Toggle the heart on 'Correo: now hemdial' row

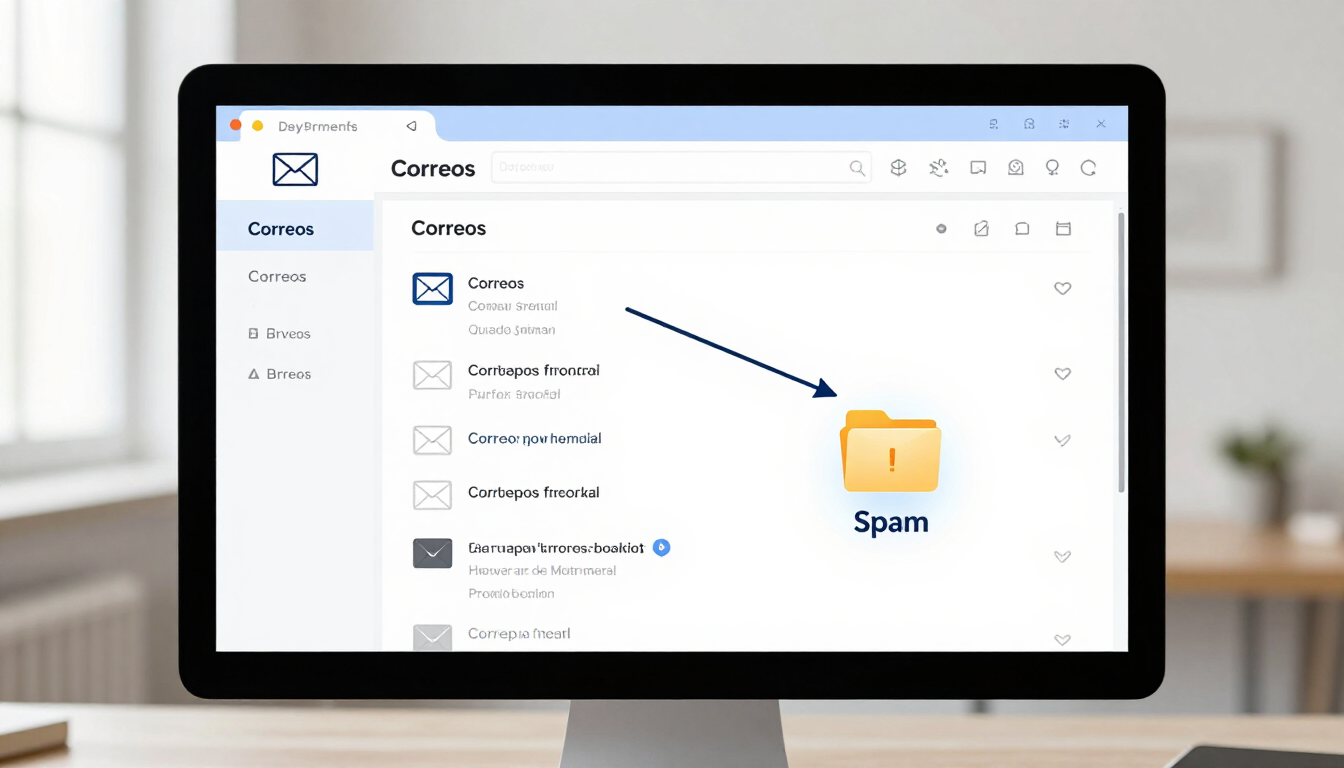(1062, 440)
